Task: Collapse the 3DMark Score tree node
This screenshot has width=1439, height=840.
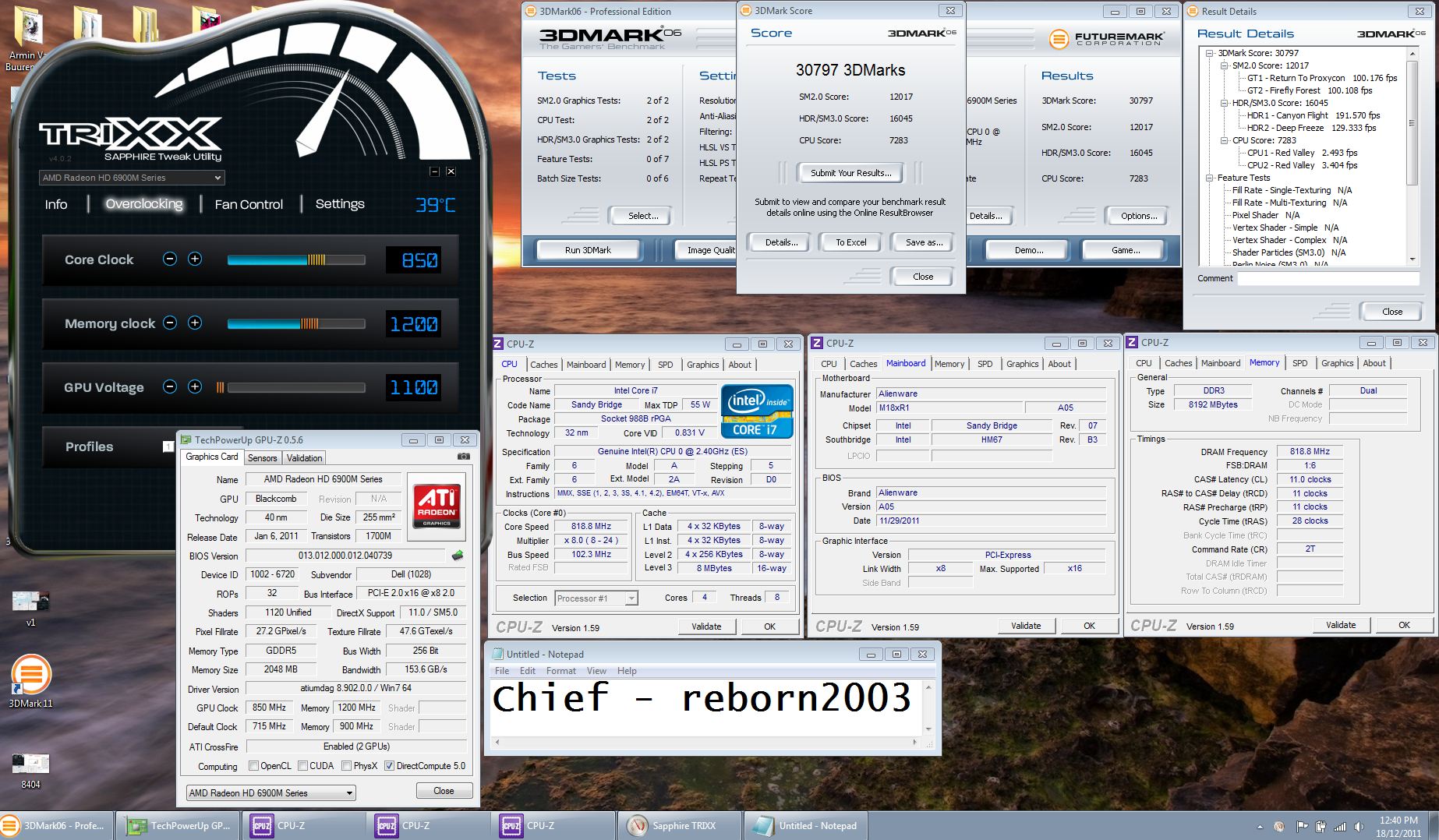Action: (x=1210, y=53)
